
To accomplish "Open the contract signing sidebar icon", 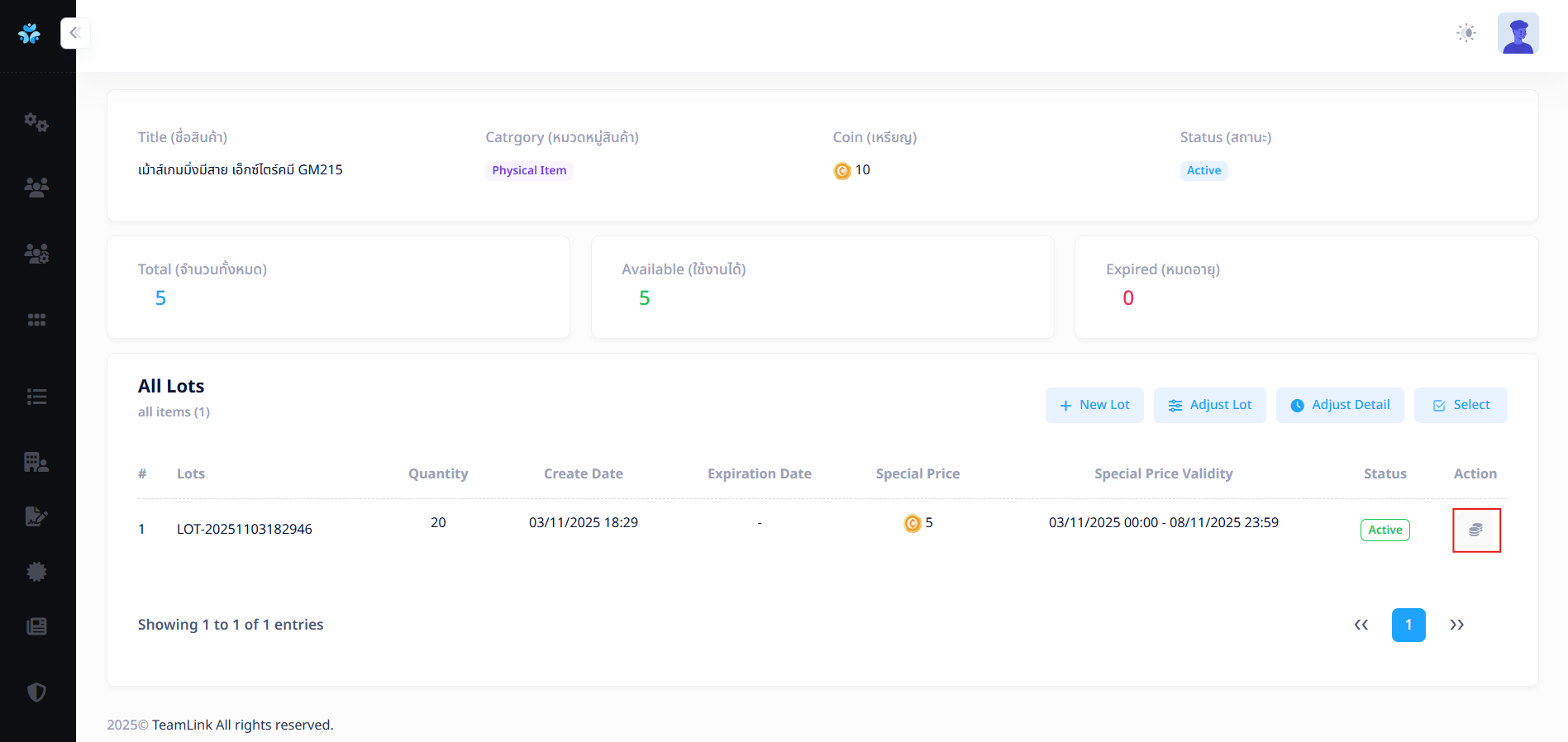I will [36, 516].
